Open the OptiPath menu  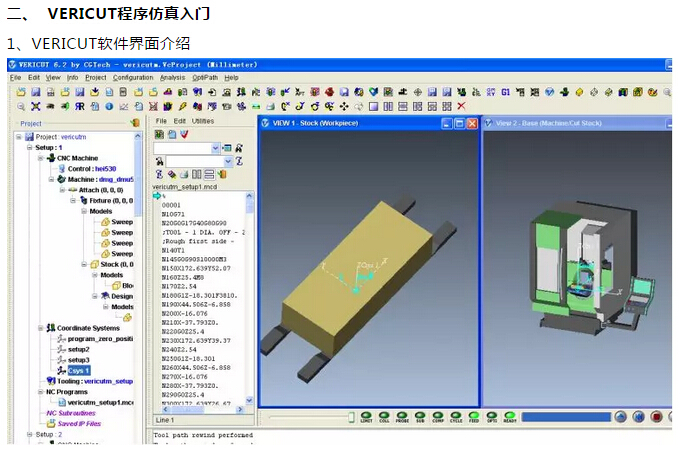205,77
